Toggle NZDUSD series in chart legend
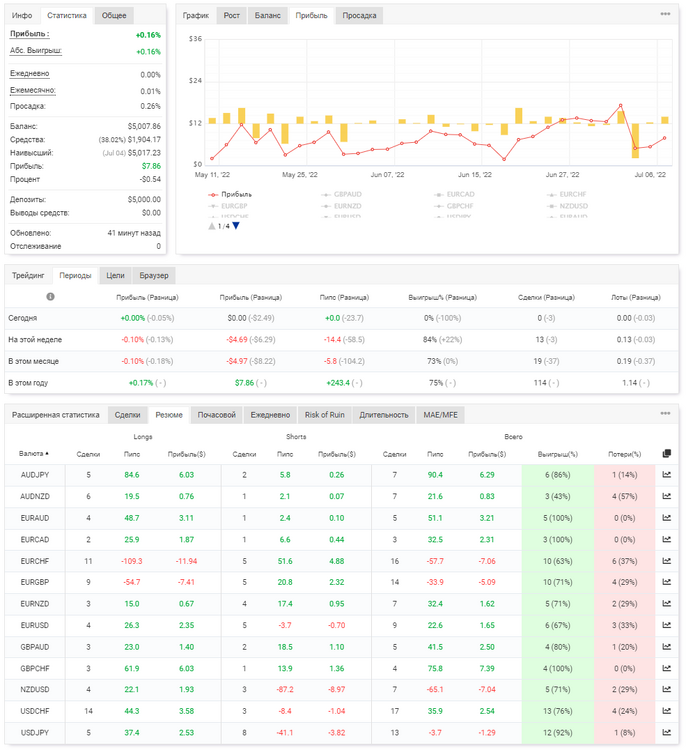The height and width of the screenshot is (750, 686). (x=567, y=206)
